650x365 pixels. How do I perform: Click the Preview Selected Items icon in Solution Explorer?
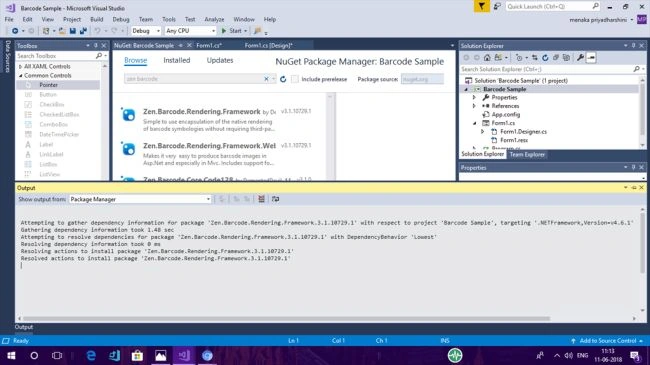591,58
